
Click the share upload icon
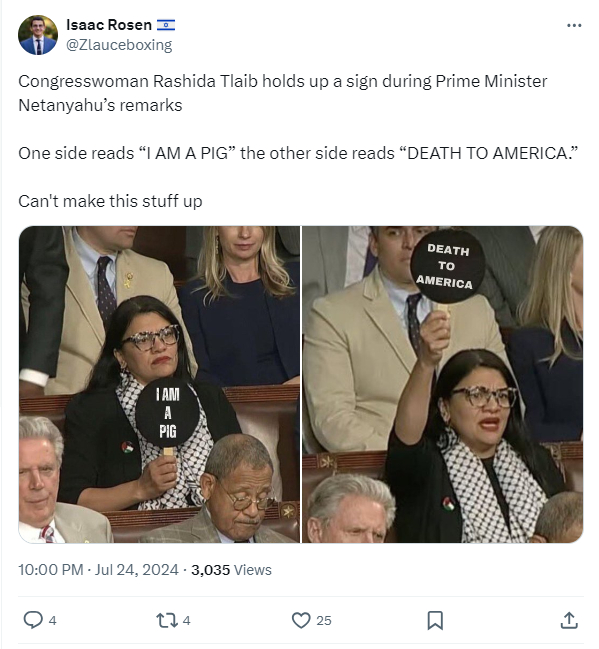tap(569, 620)
